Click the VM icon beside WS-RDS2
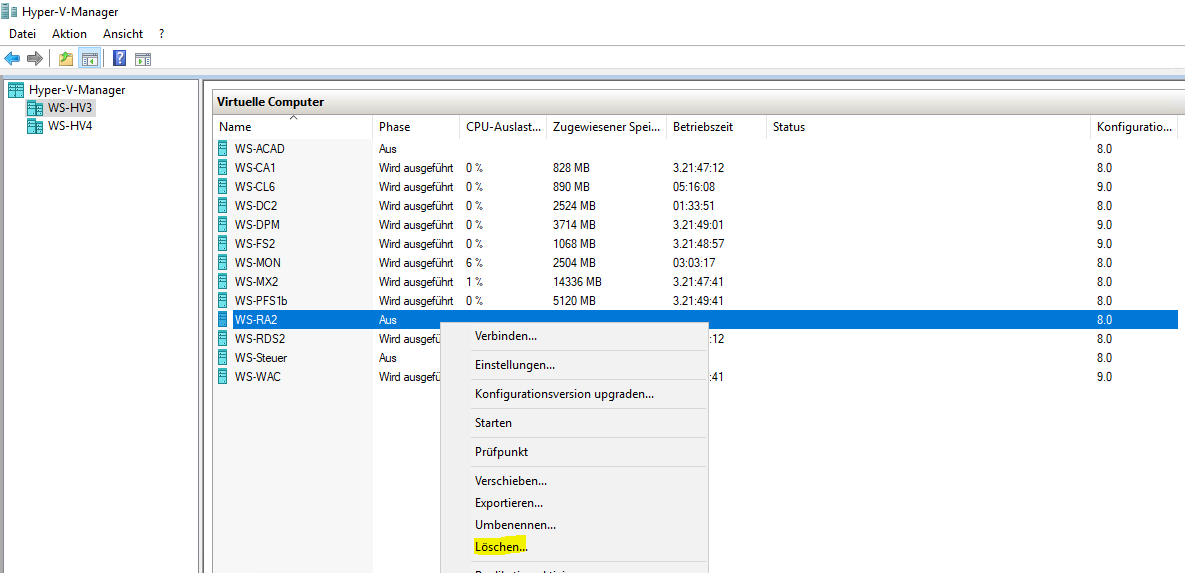1185x573 pixels. (x=223, y=338)
